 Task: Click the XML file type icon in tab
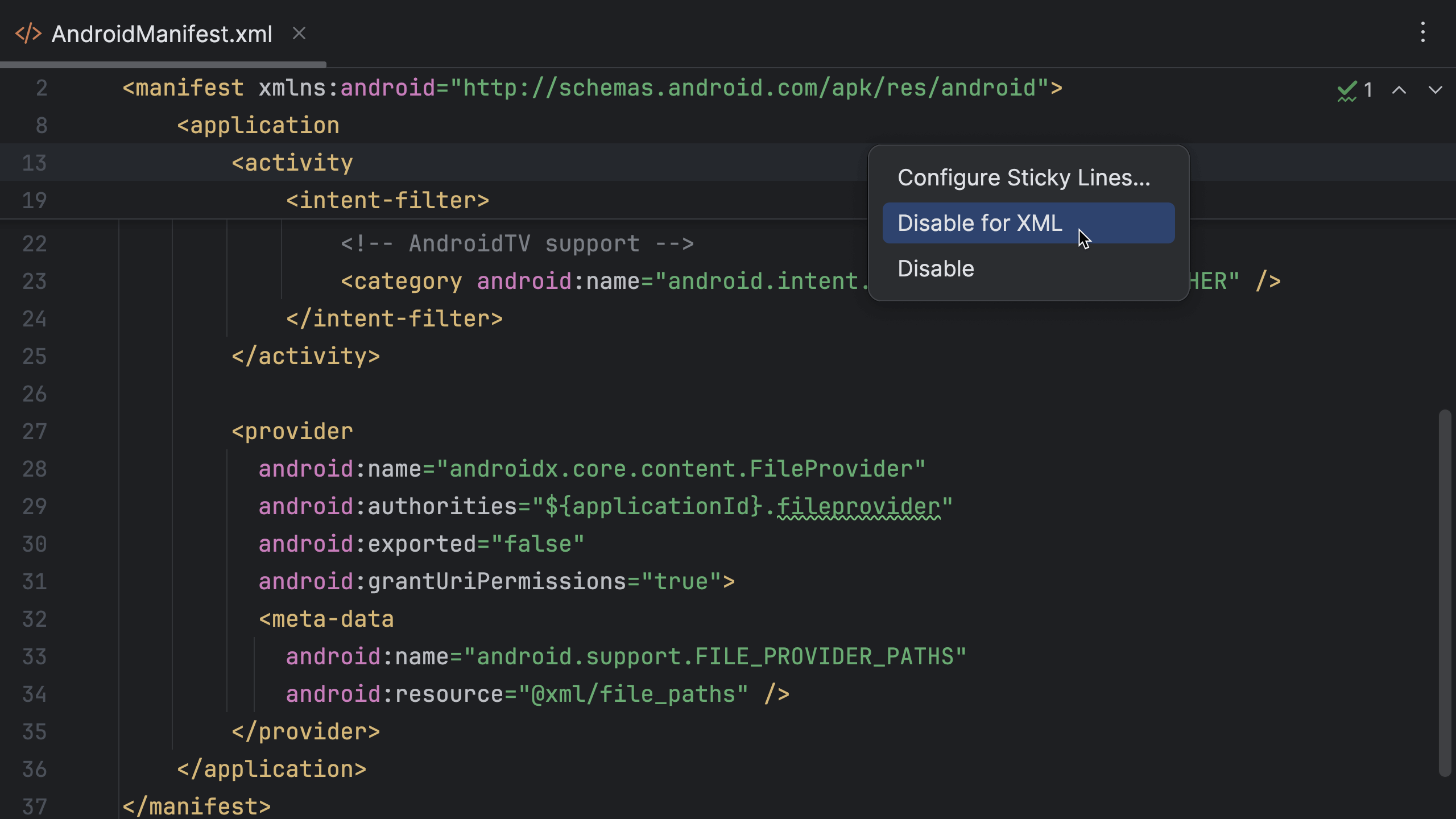28,34
